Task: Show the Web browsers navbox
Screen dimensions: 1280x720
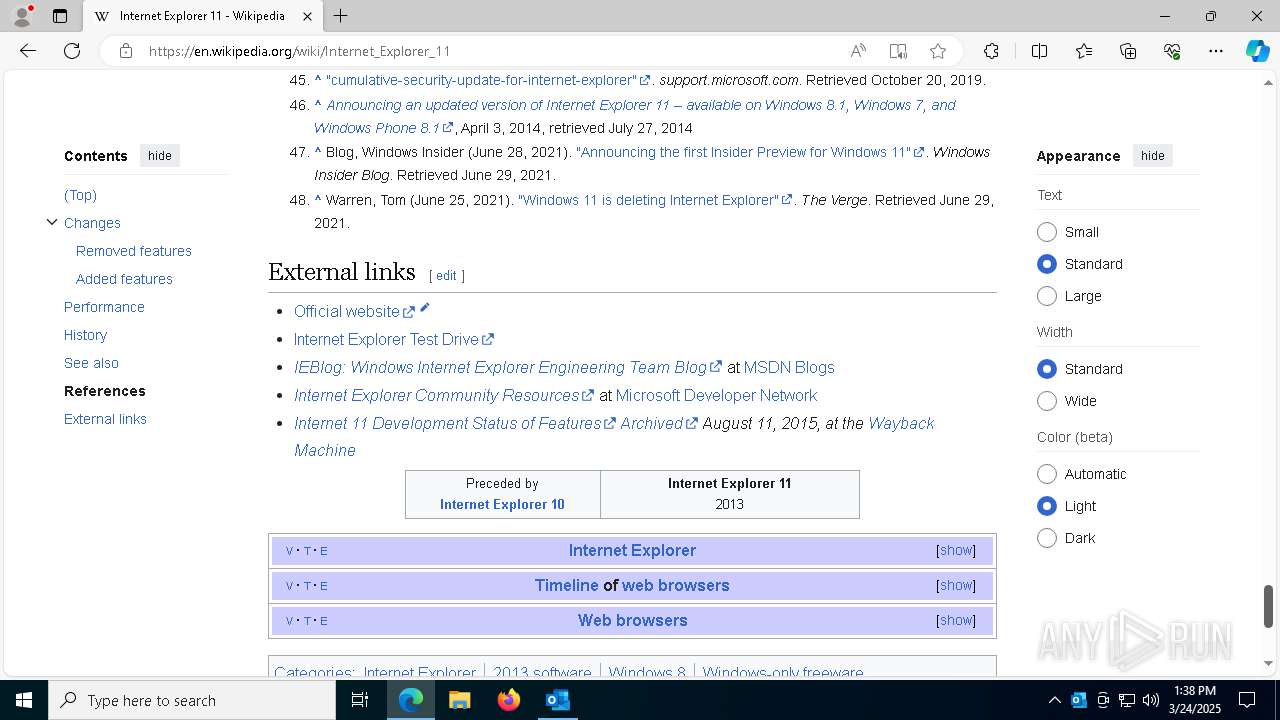Action: [x=956, y=620]
